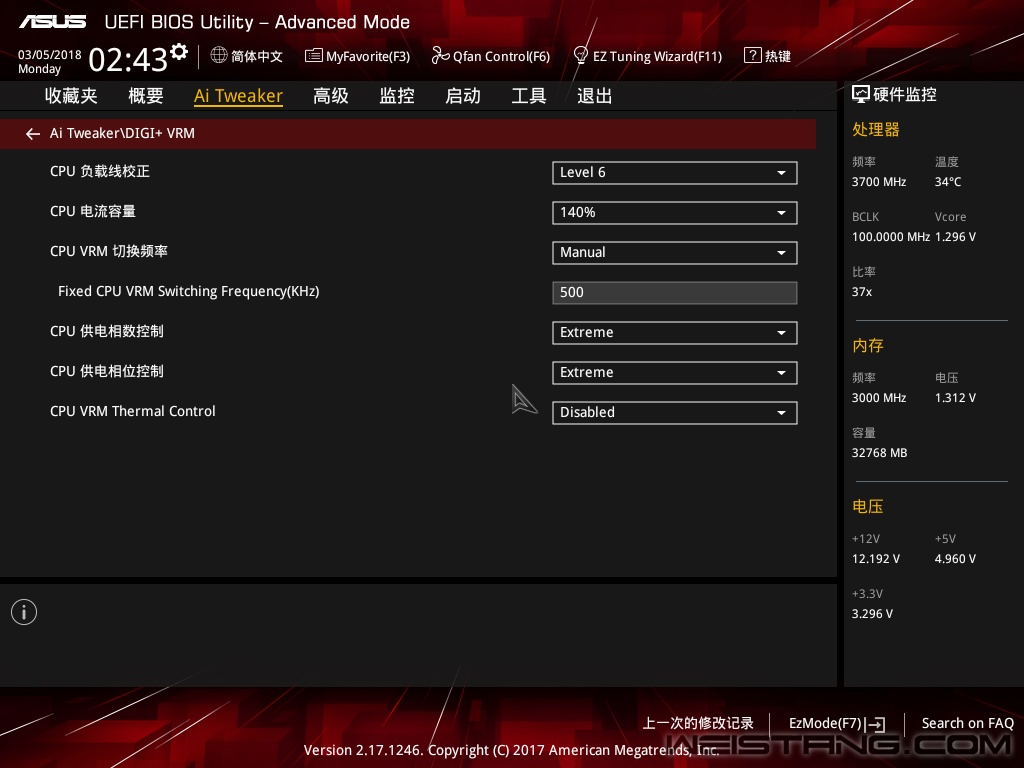Click the 1.312 V memory voltage value
The width and height of the screenshot is (1024, 768).
(x=955, y=398)
